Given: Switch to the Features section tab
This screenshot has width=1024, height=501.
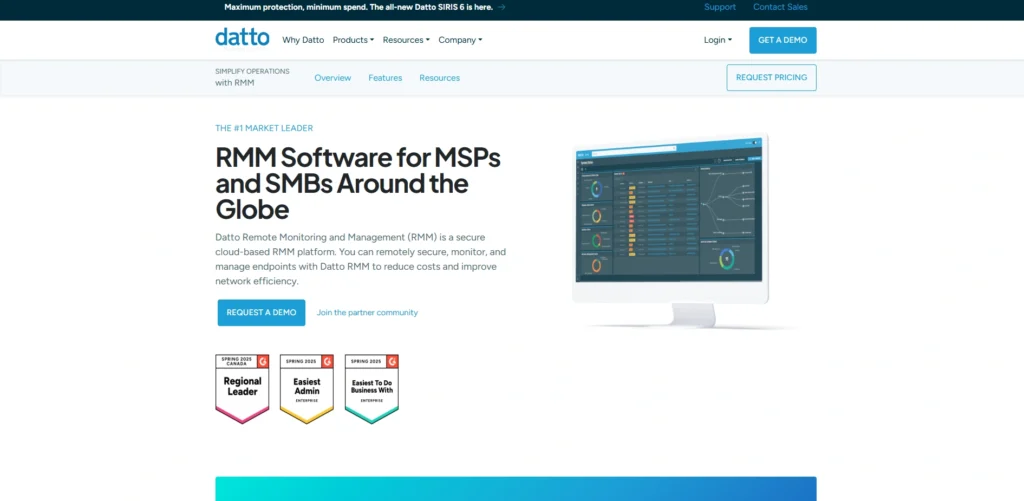Looking at the screenshot, I should (x=385, y=78).
